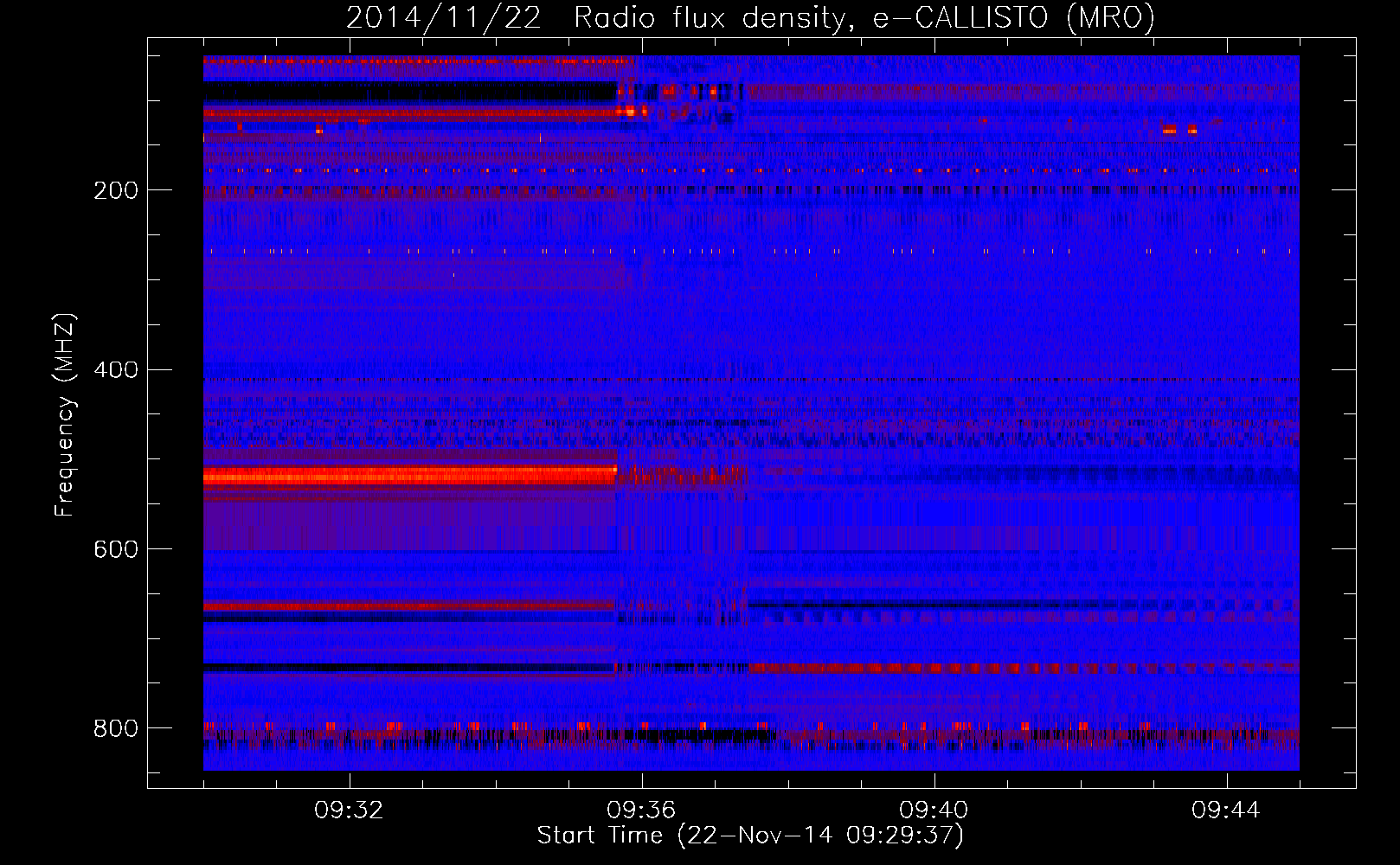The width and height of the screenshot is (1400, 865).
Task: Click the 'Frequency (MHZ)' axis label
Action: (65, 415)
